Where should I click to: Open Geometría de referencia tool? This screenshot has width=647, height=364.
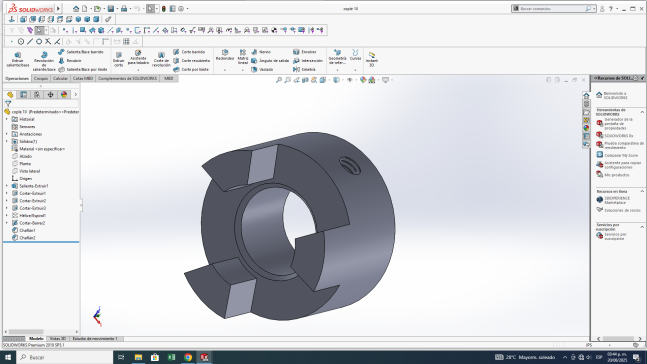338,57
